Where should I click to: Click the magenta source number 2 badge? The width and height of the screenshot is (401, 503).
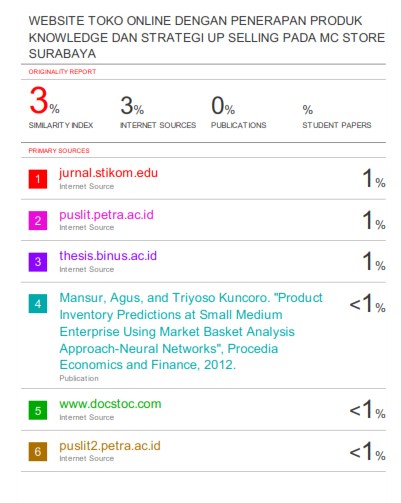pos(38,220)
